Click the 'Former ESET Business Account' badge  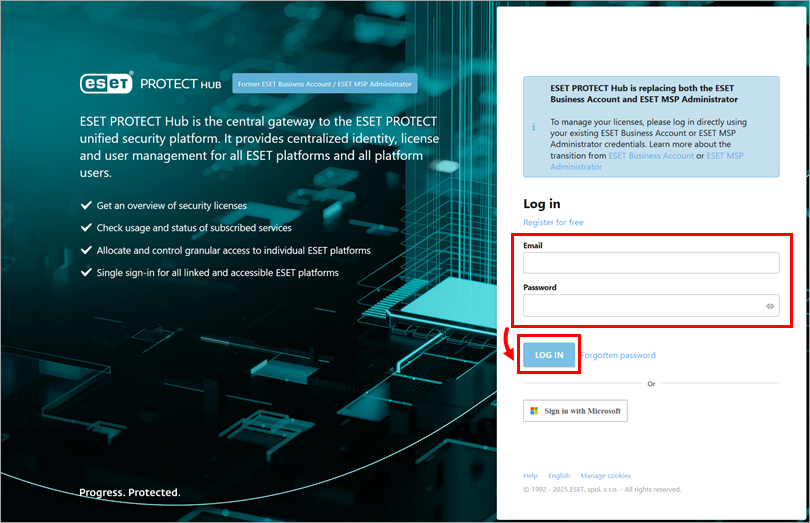[324, 84]
